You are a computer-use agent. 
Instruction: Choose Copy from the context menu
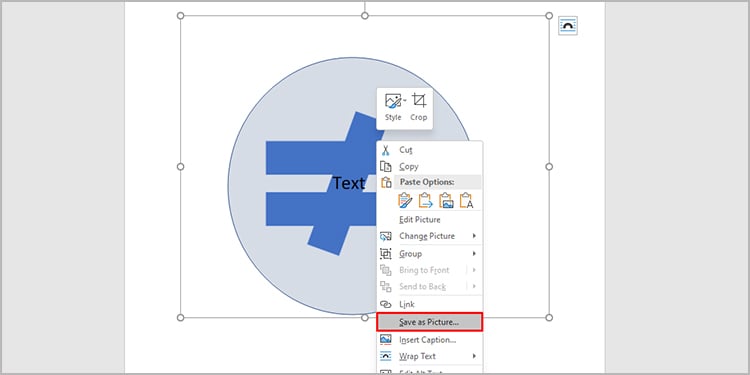click(430, 166)
